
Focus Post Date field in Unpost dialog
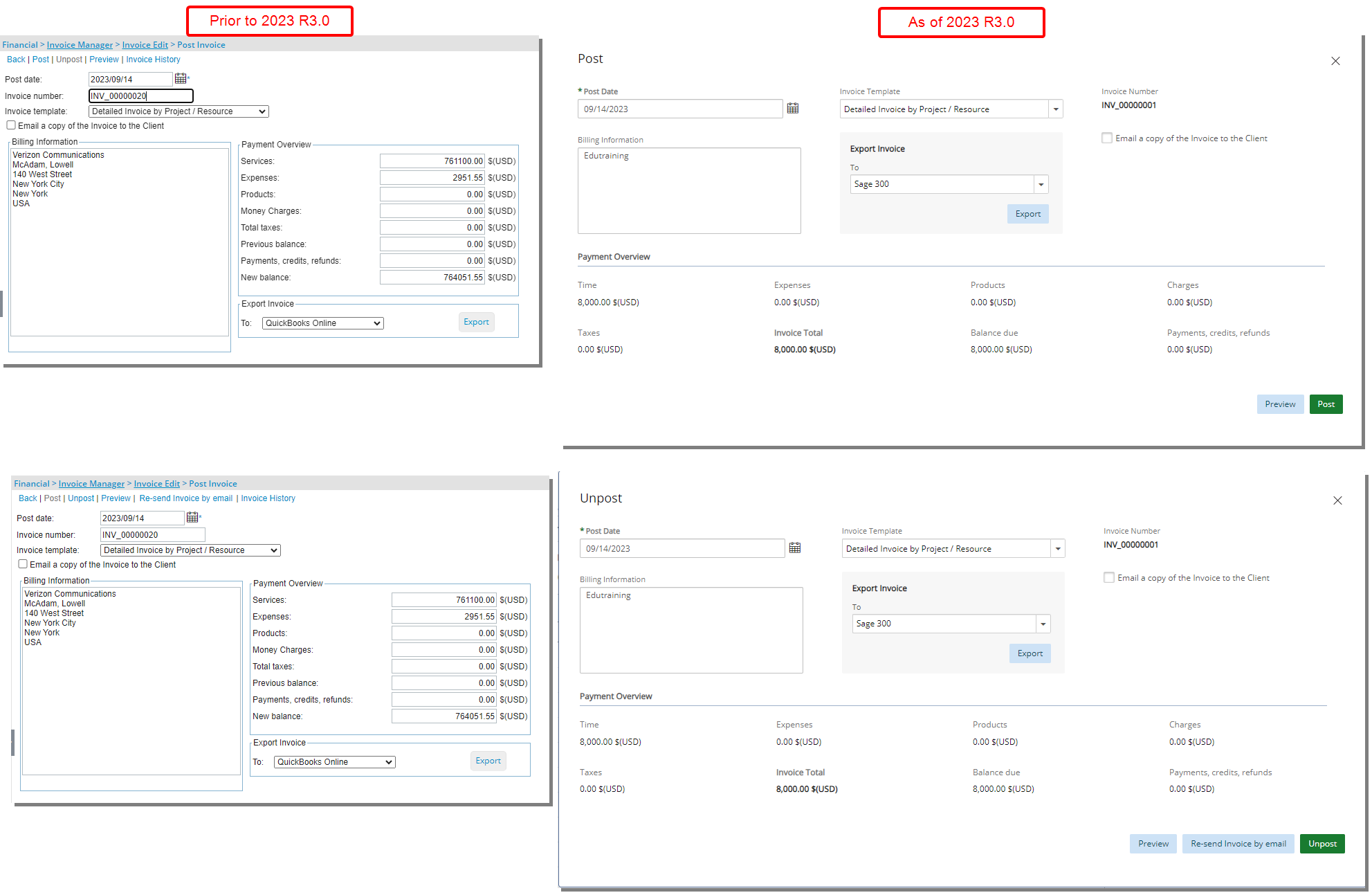[x=682, y=549]
